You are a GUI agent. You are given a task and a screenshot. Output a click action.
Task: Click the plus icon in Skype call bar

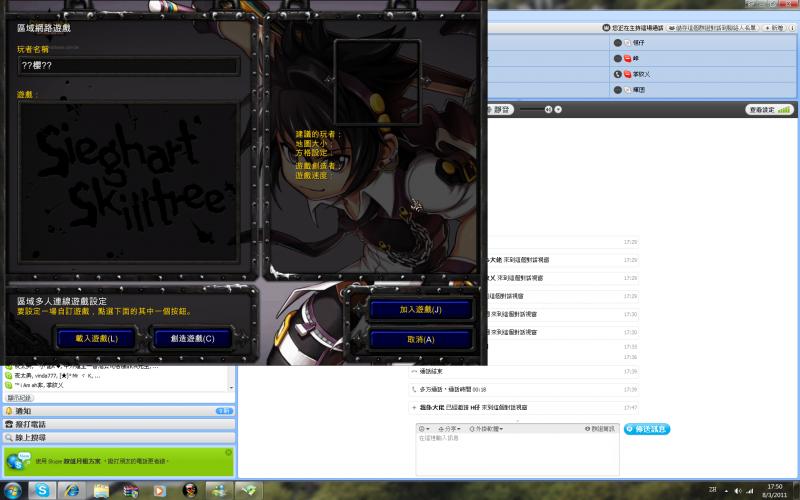558,110
